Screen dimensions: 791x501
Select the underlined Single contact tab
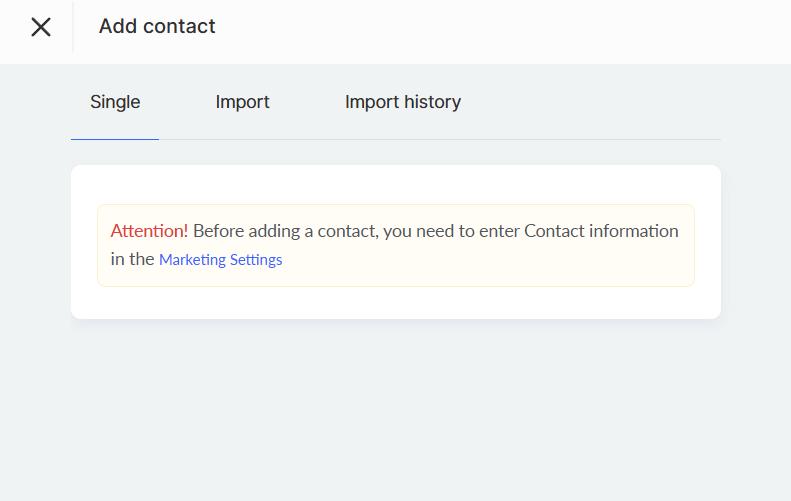[x=115, y=102]
